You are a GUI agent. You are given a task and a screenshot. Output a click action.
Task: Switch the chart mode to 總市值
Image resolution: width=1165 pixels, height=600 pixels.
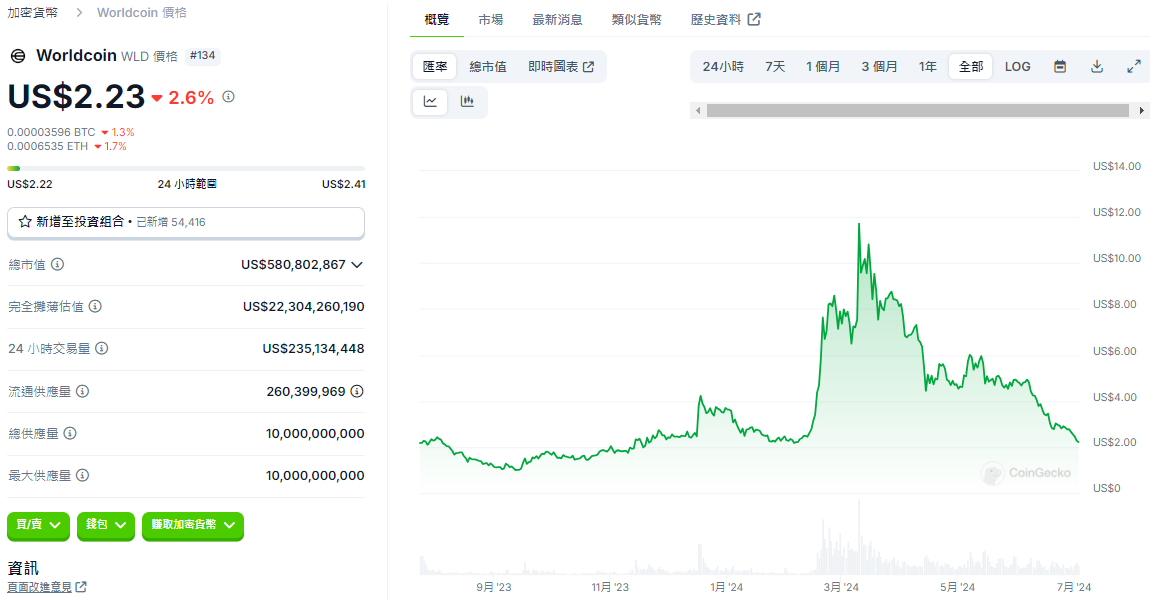(x=488, y=66)
